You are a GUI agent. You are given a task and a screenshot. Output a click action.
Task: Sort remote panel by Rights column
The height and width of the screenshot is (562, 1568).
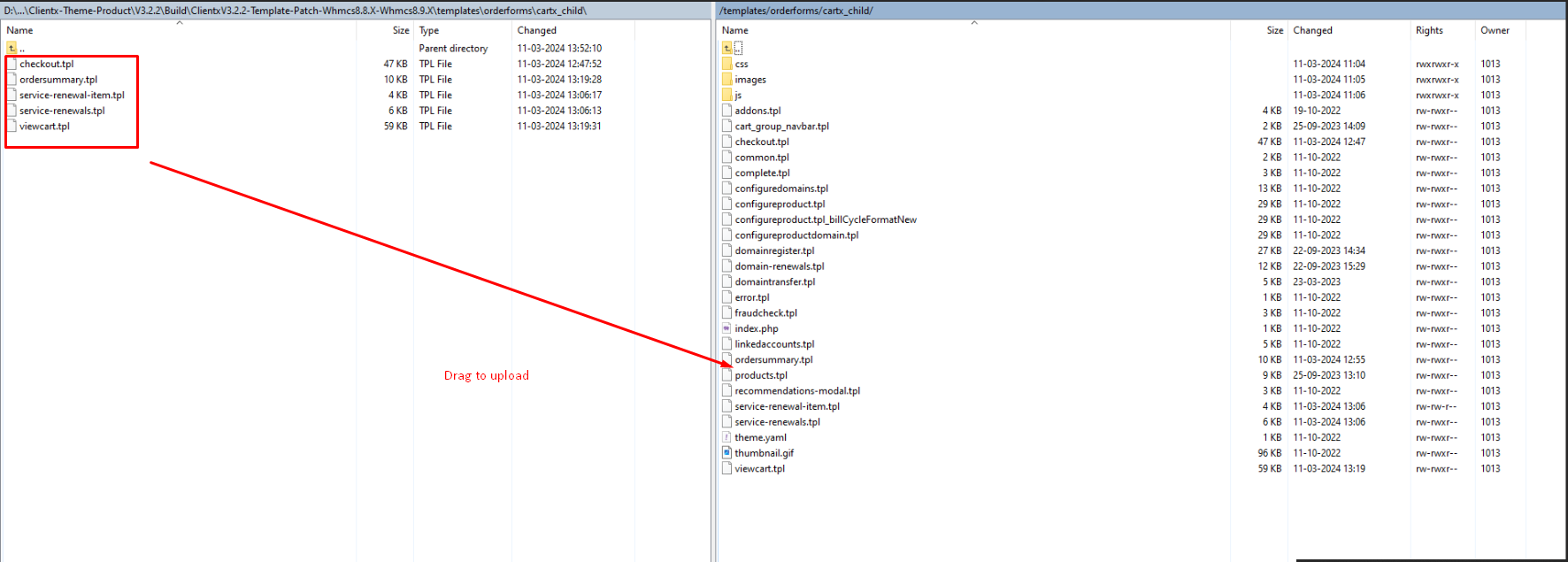(x=1429, y=30)
